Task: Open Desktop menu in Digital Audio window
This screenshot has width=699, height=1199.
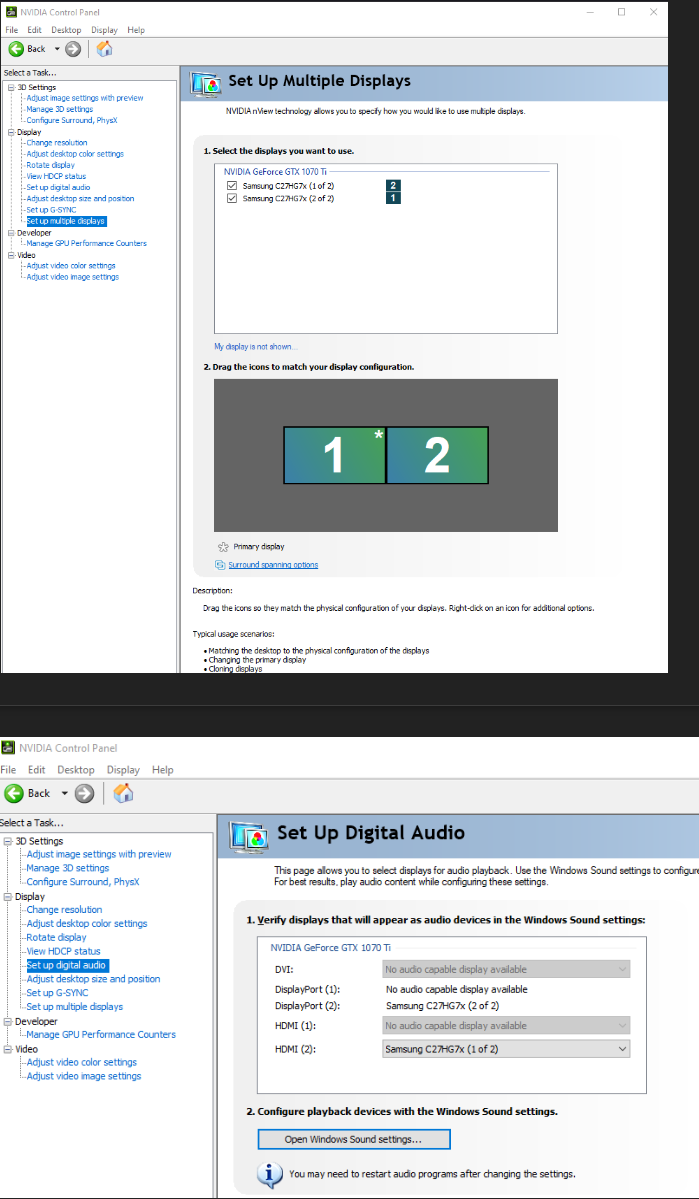Action: point(76,770)
